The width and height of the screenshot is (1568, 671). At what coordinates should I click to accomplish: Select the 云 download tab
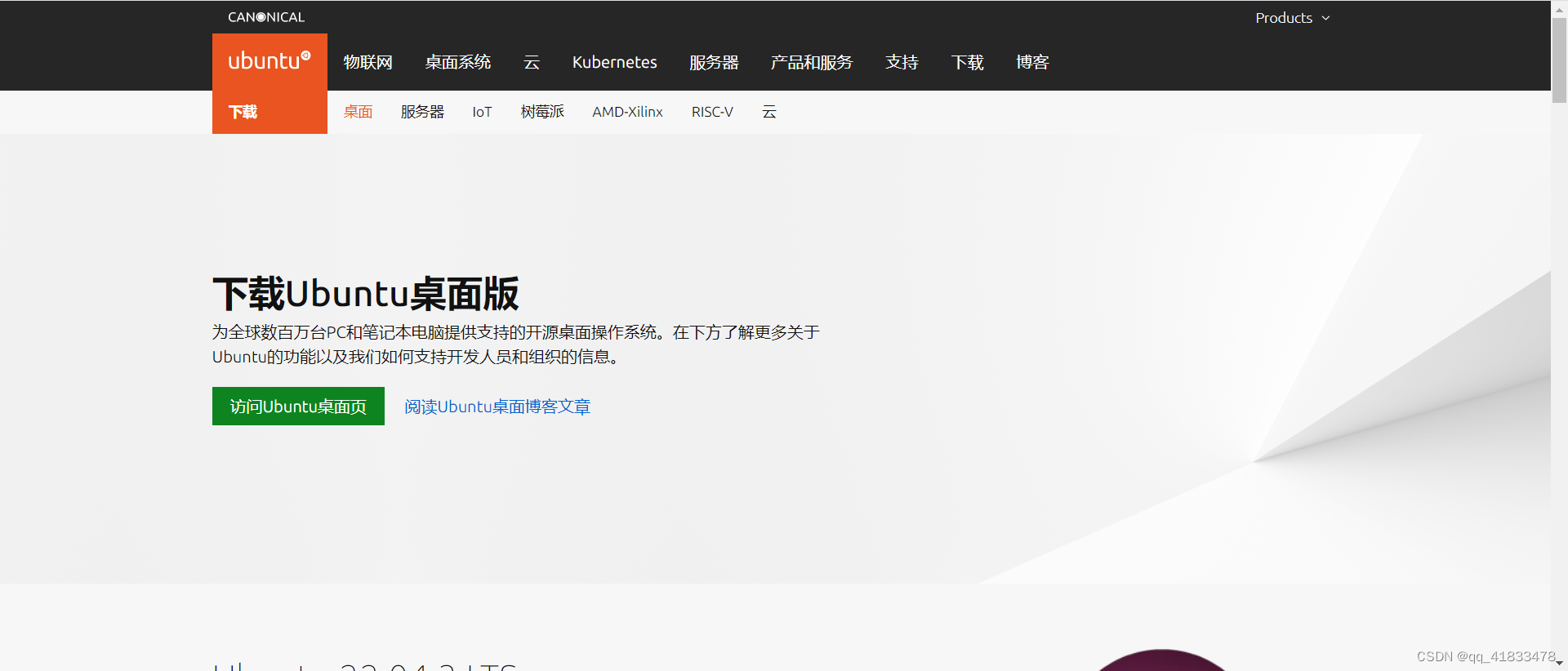pyautogui.click(x=769, y=112)
